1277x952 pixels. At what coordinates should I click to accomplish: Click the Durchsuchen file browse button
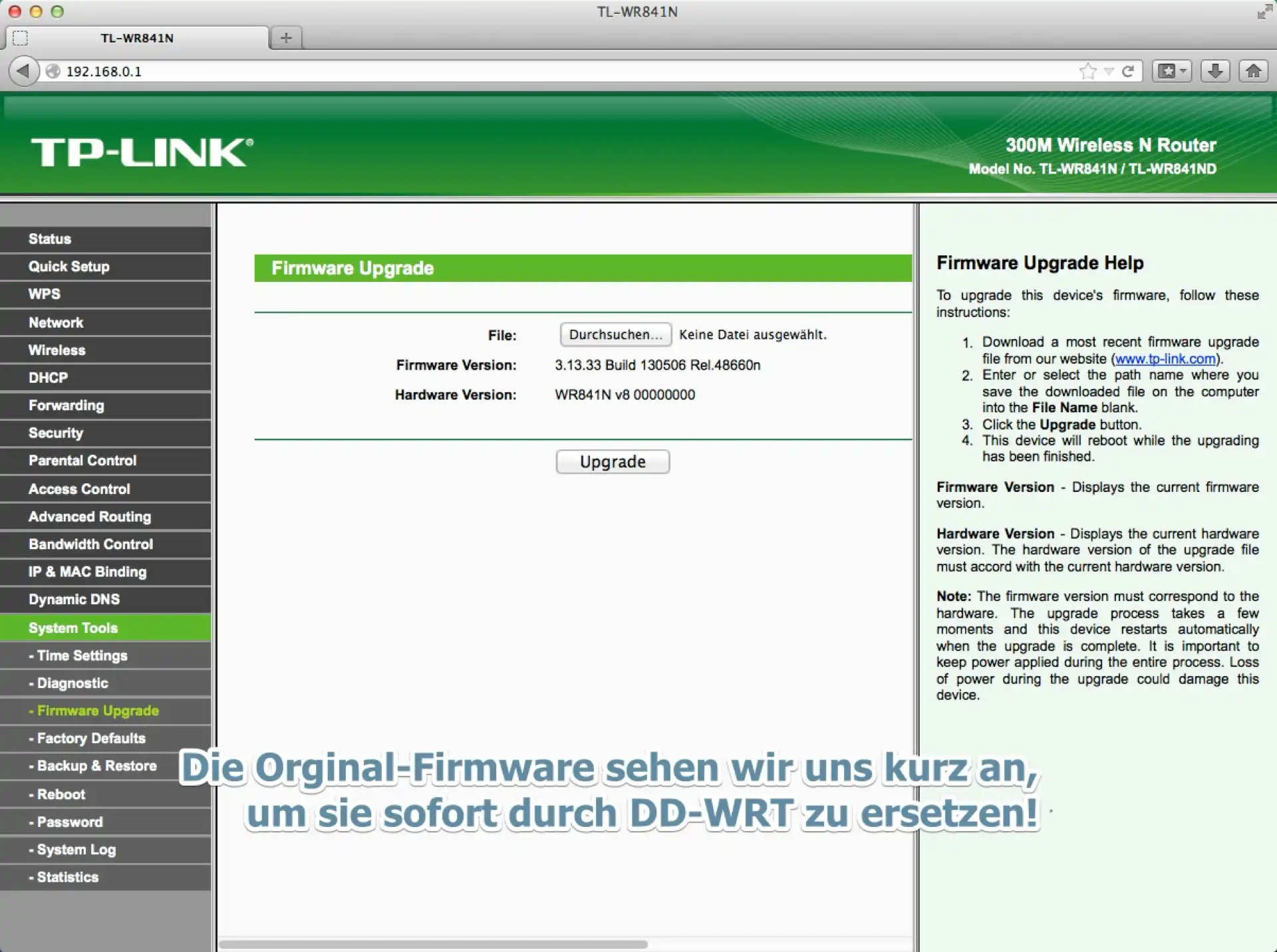[615, 334]
